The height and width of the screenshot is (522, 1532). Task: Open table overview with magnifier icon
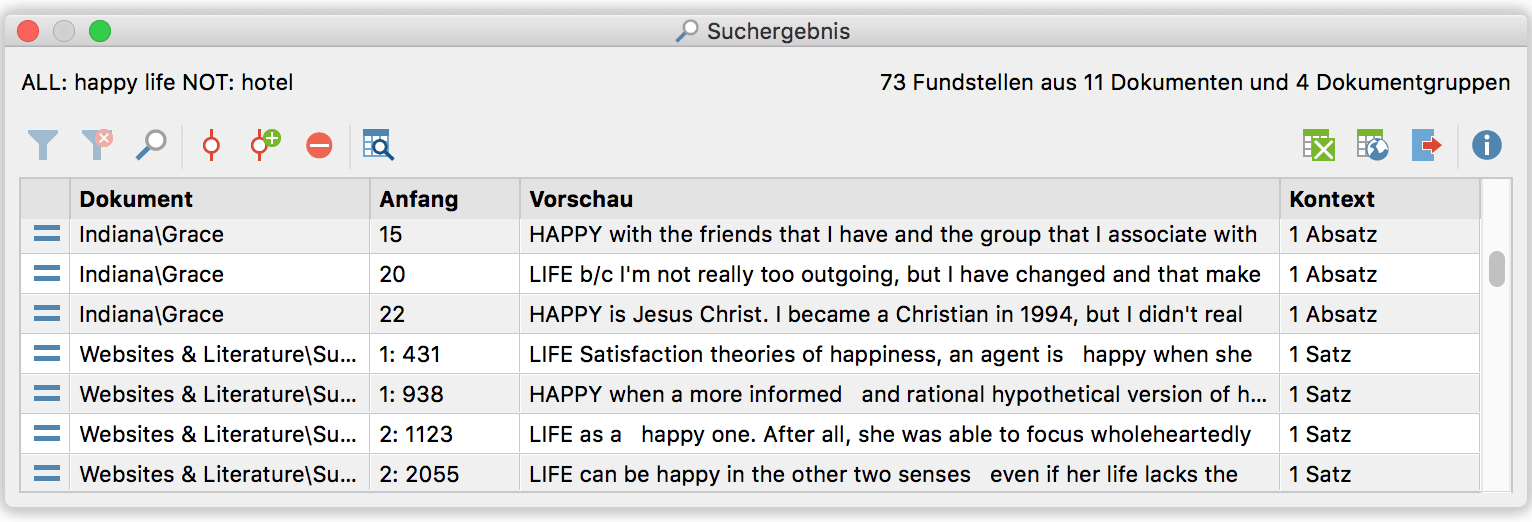(x=378, y=146)
